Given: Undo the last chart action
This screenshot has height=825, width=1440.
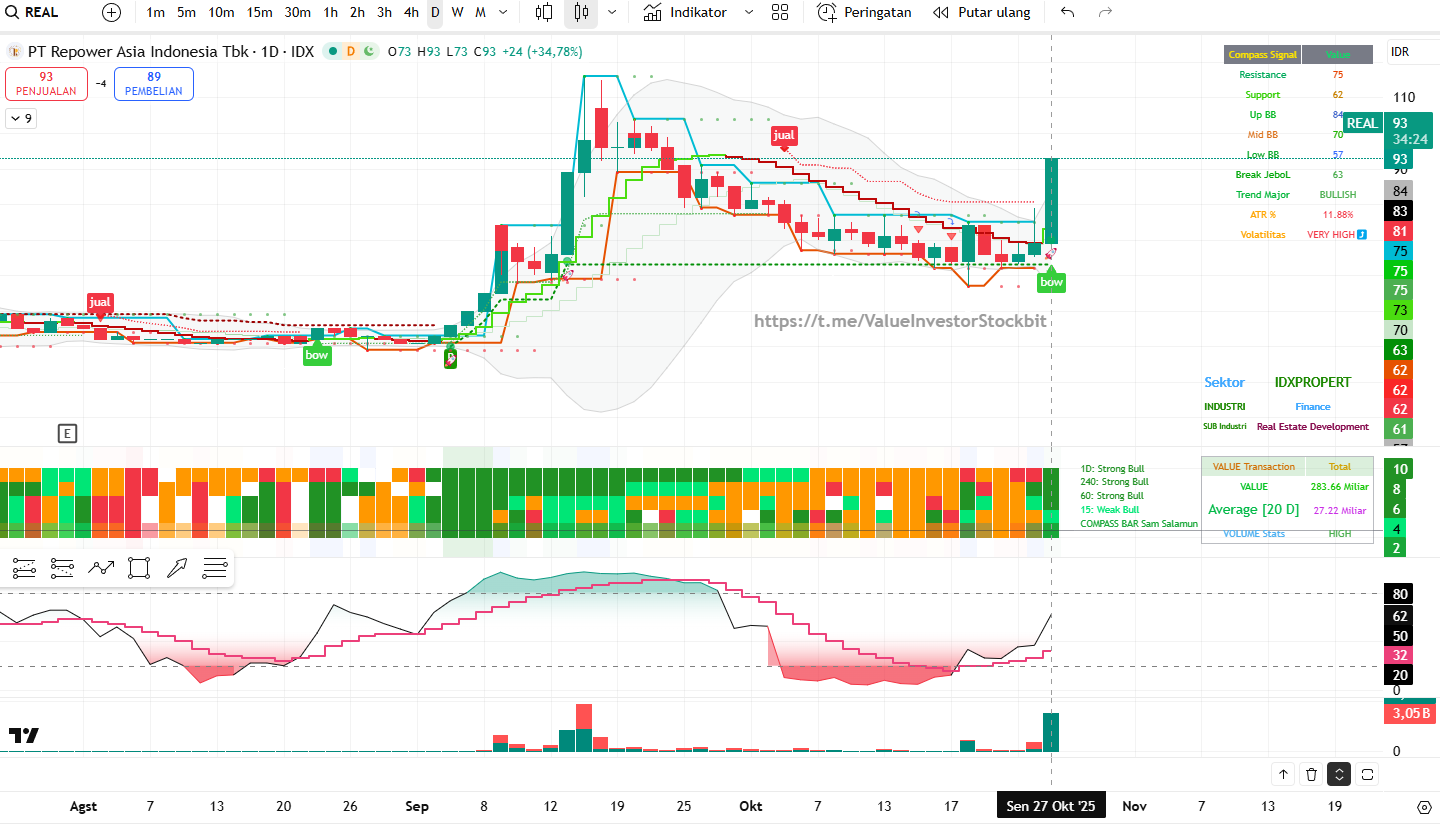Looking at the screenshot, I should pyautogui.click(x=1067, y=13).
